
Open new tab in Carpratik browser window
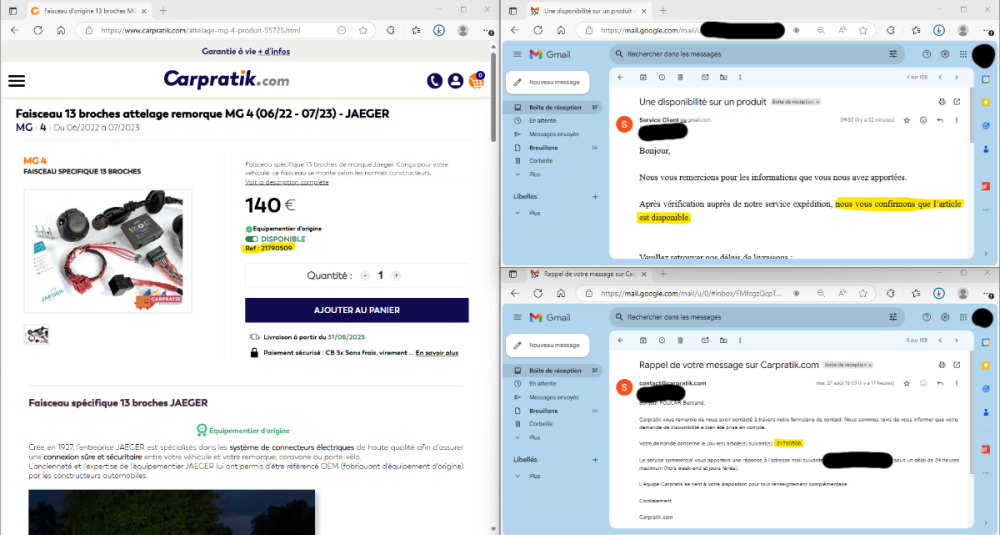click(163, 11)
